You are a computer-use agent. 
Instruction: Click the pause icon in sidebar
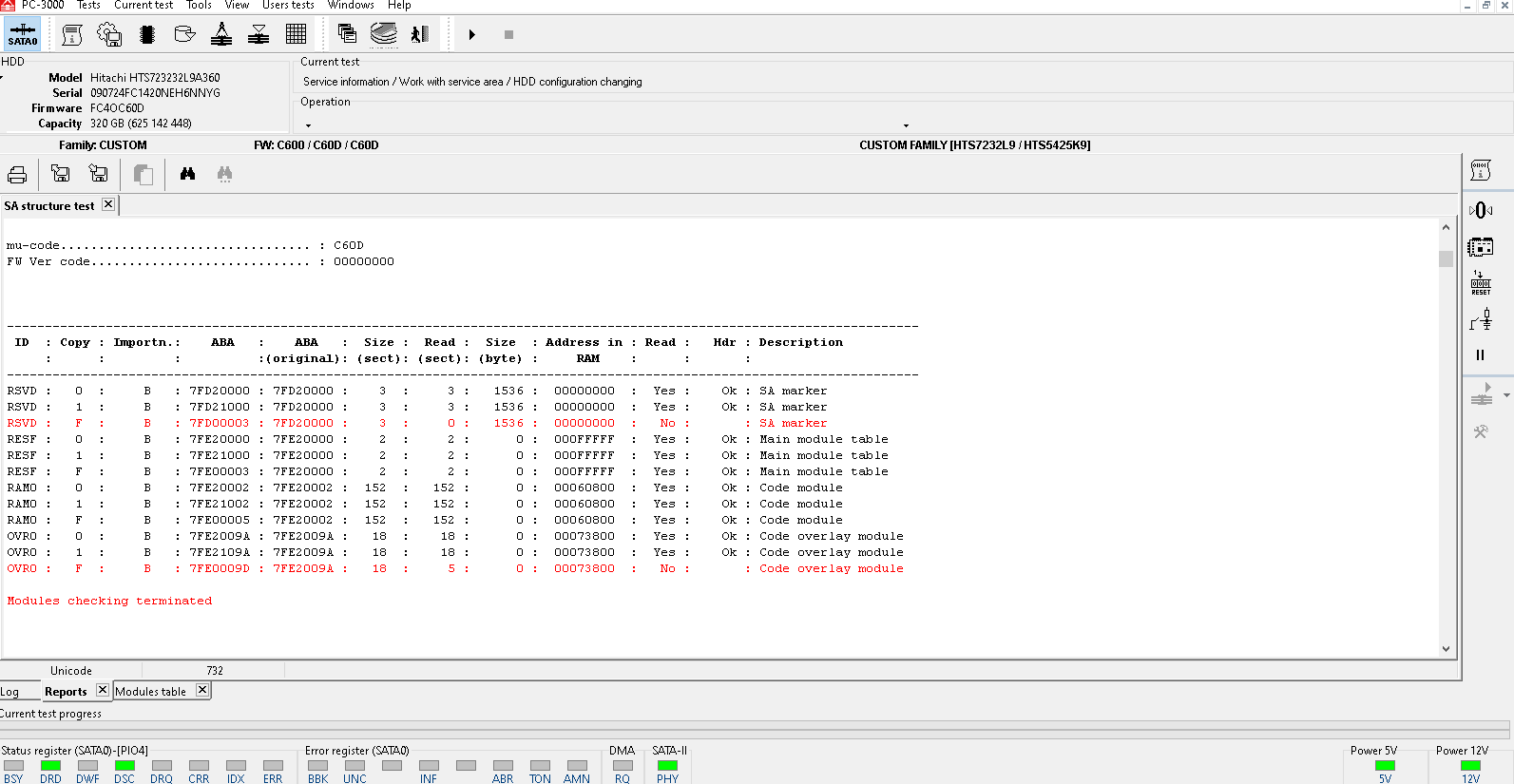coord(1480,355)
